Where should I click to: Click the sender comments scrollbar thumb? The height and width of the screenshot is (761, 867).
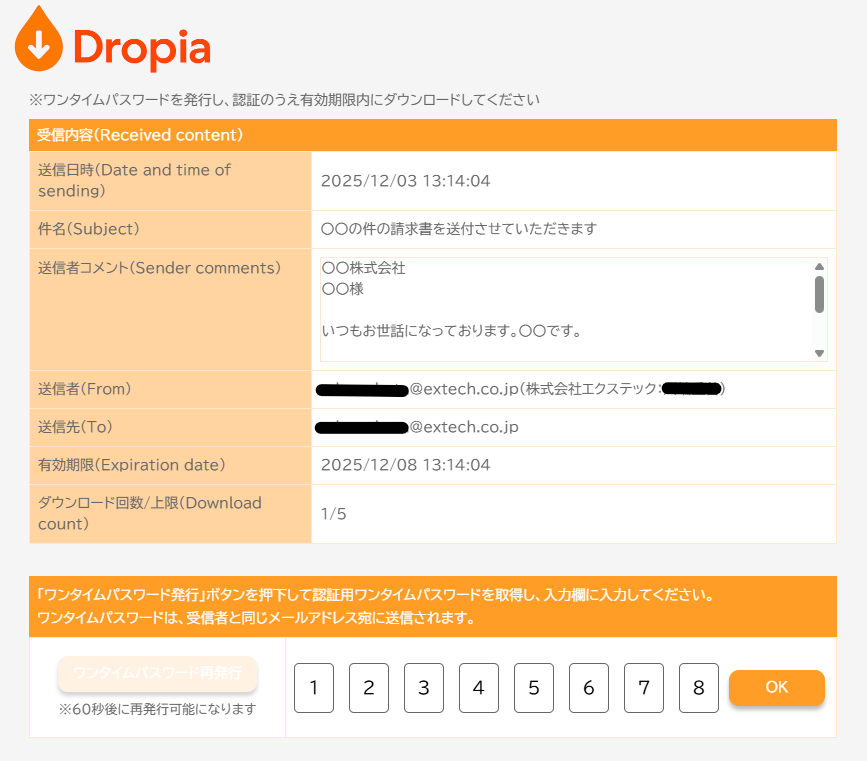tap(819, 294)
